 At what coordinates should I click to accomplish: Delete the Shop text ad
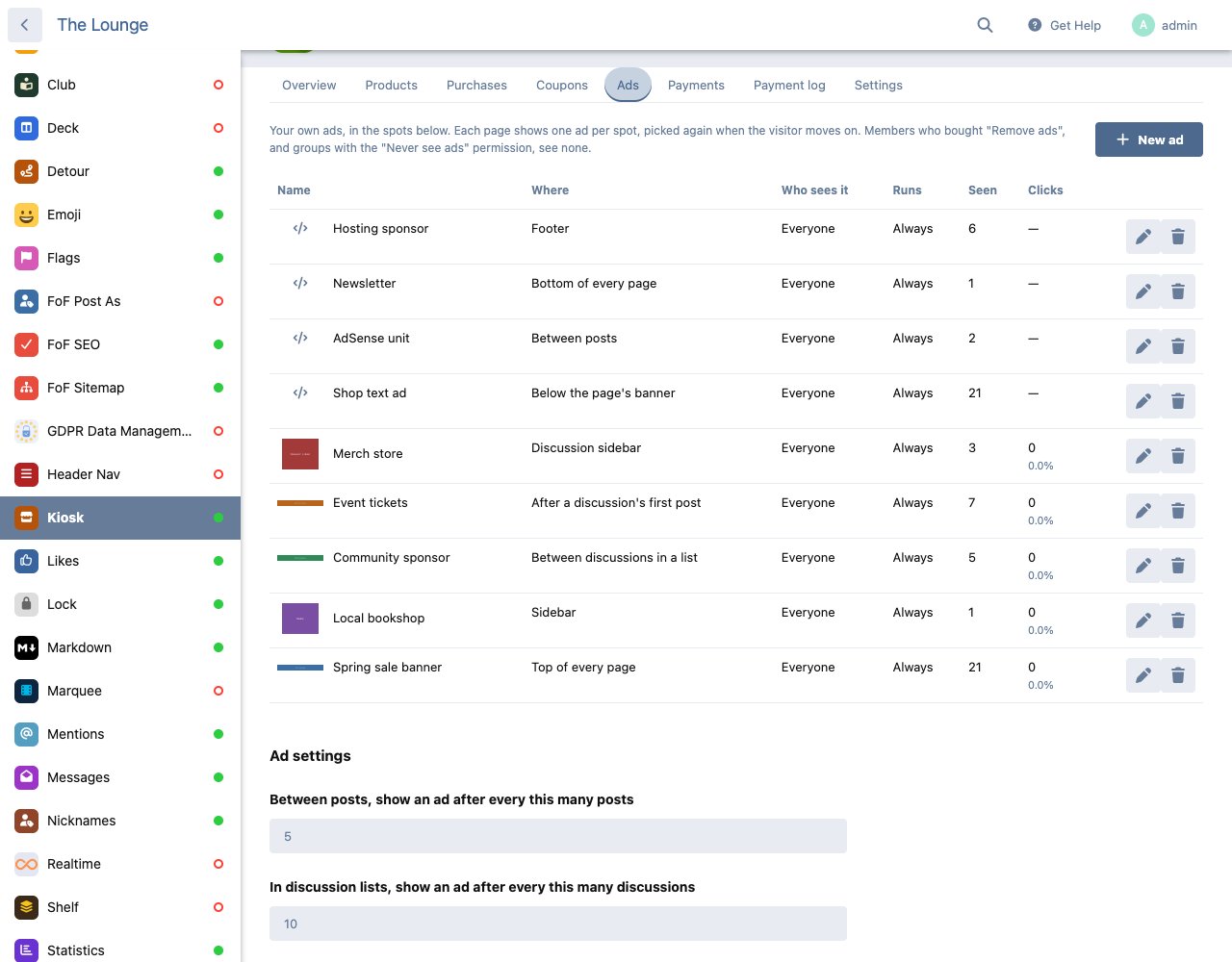click(1178, 401)
